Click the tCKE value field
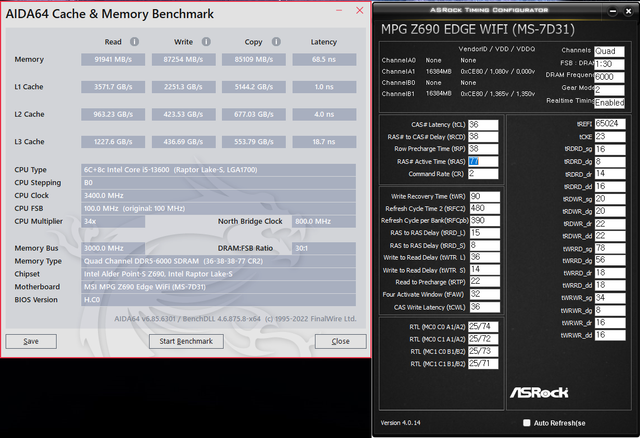Screen dimensions: 640x438 [x=610, y=136]
